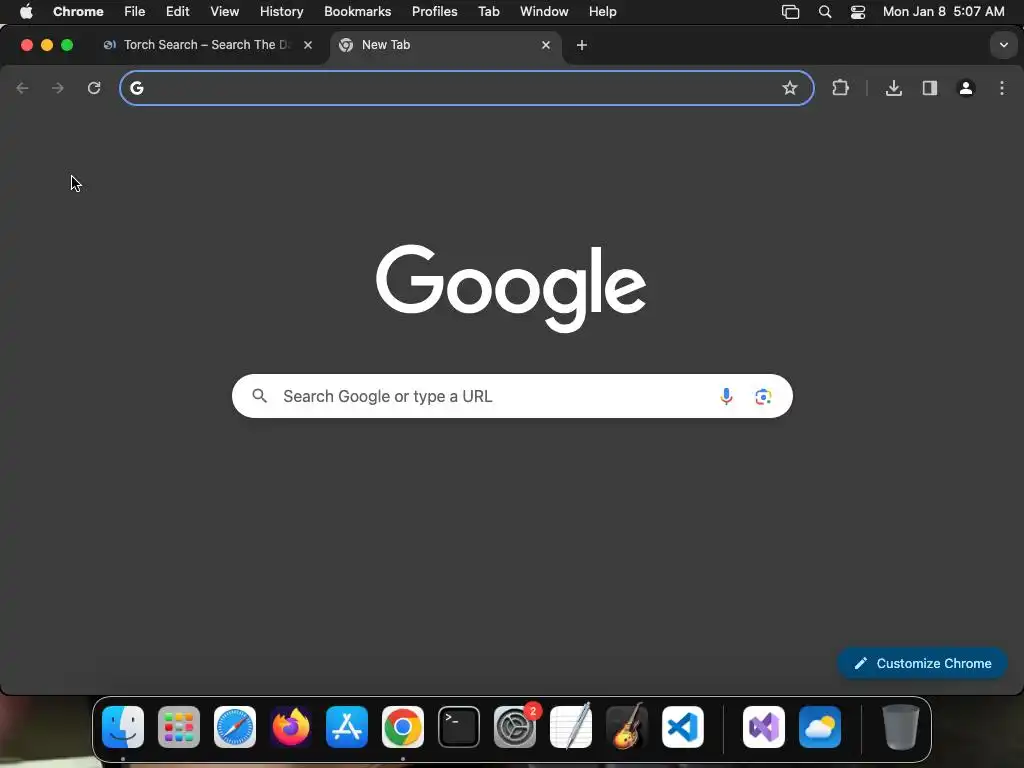This screenshot has width=1024, height=768.
Task: Reload the current page
Action: [x=94, y=88]
